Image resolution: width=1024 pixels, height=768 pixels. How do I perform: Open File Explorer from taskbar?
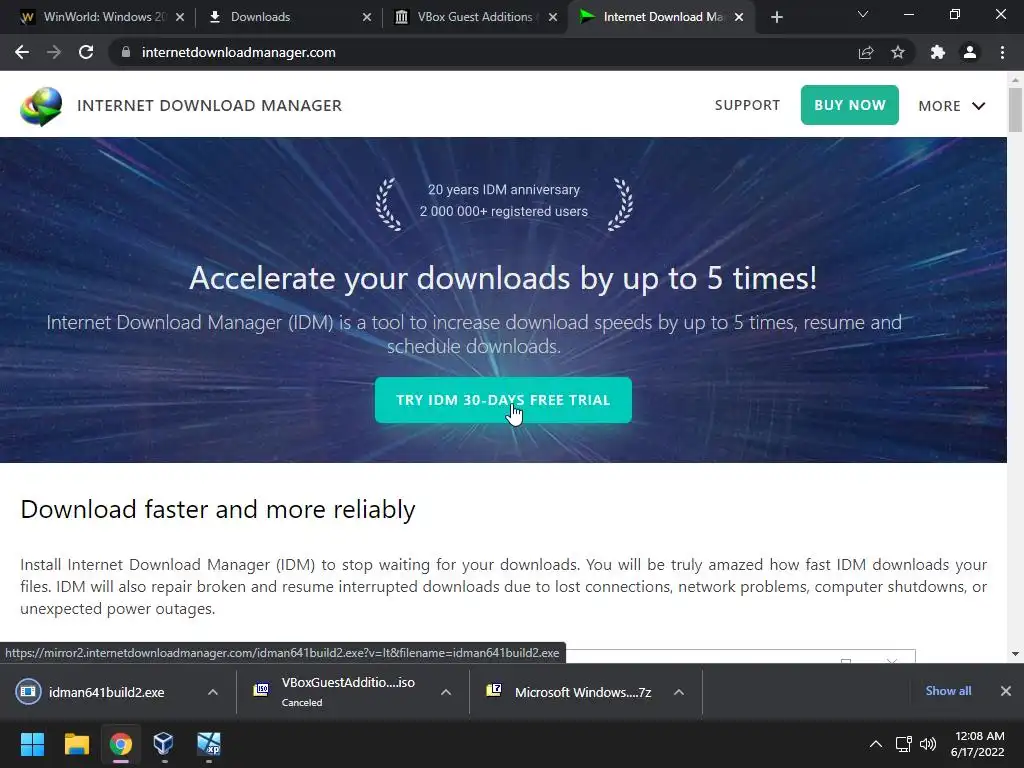click(76, 744)
